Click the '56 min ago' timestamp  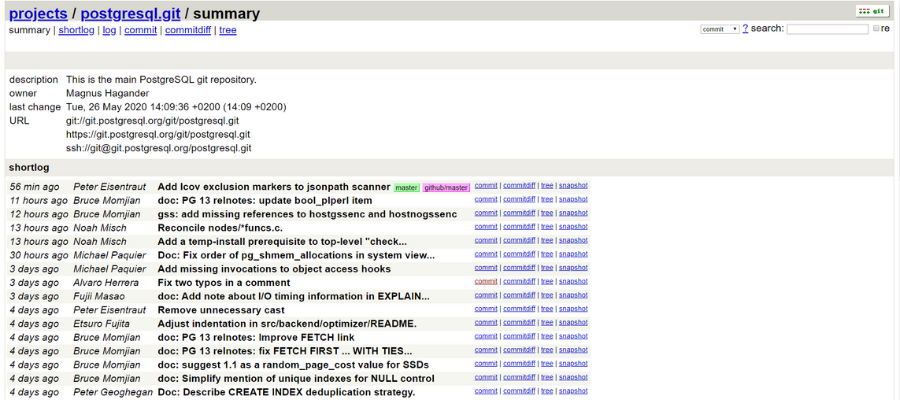[x=34, y=187]
